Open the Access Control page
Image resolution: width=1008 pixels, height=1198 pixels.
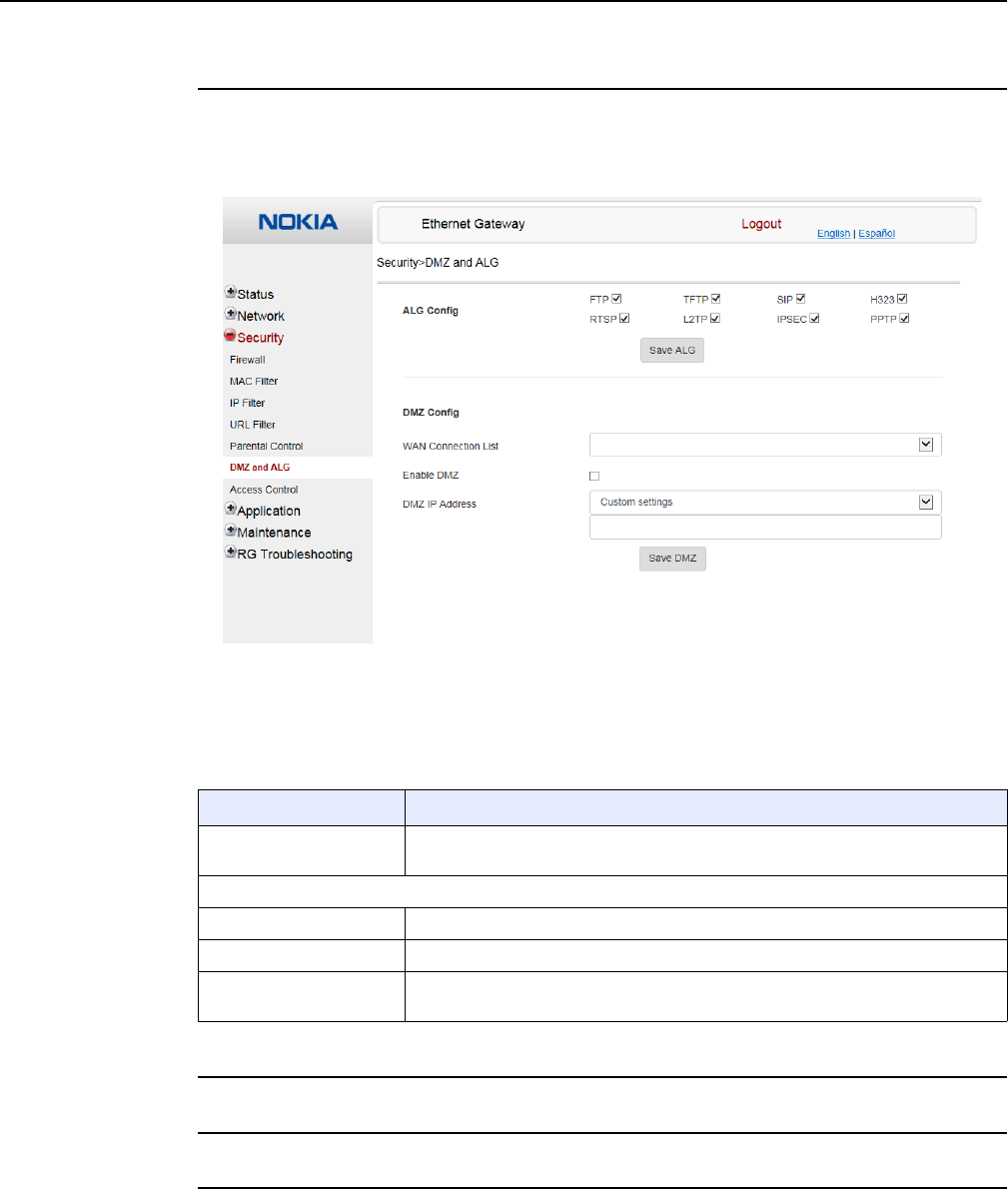pyautogui.click(x=264, y=490)
